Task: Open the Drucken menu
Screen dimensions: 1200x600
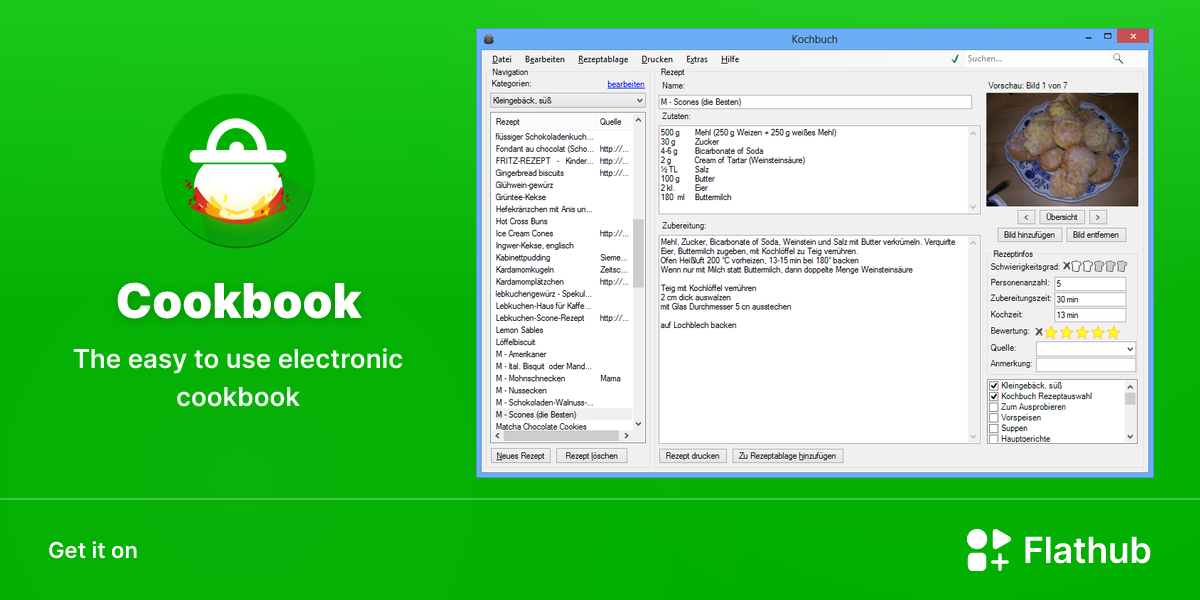Action: pyautogui.click(x=657, y=59)
